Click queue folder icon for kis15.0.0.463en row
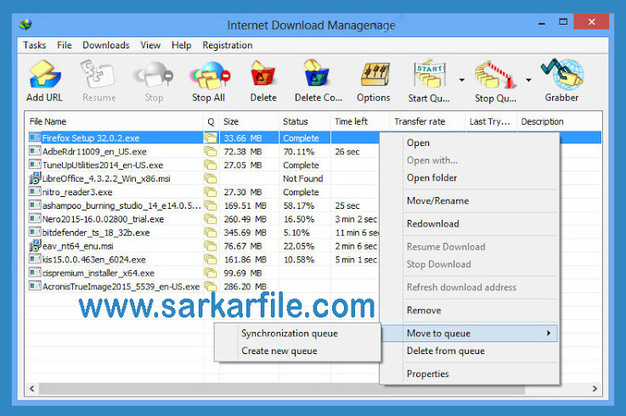The height and width of the screenshot is (416, 626). pos(210,260)
